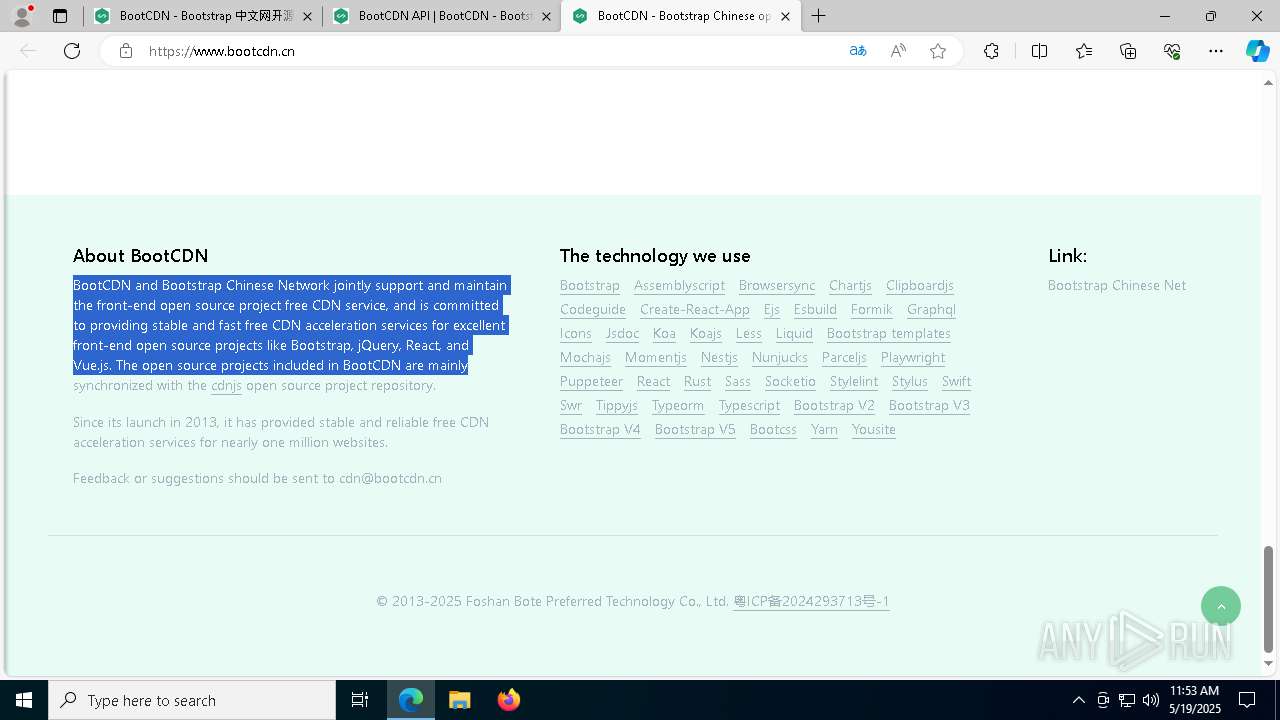Viewport: 1280px width, 720px height.
Task: Open the Bootstrap V5 link
Action: (695, 430)
